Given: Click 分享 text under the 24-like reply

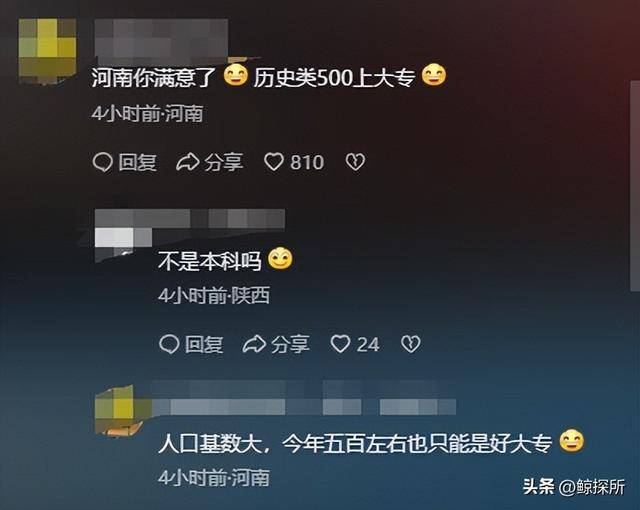Looking at the screenshot, I should pyautogui.click(x=290, y=344).
